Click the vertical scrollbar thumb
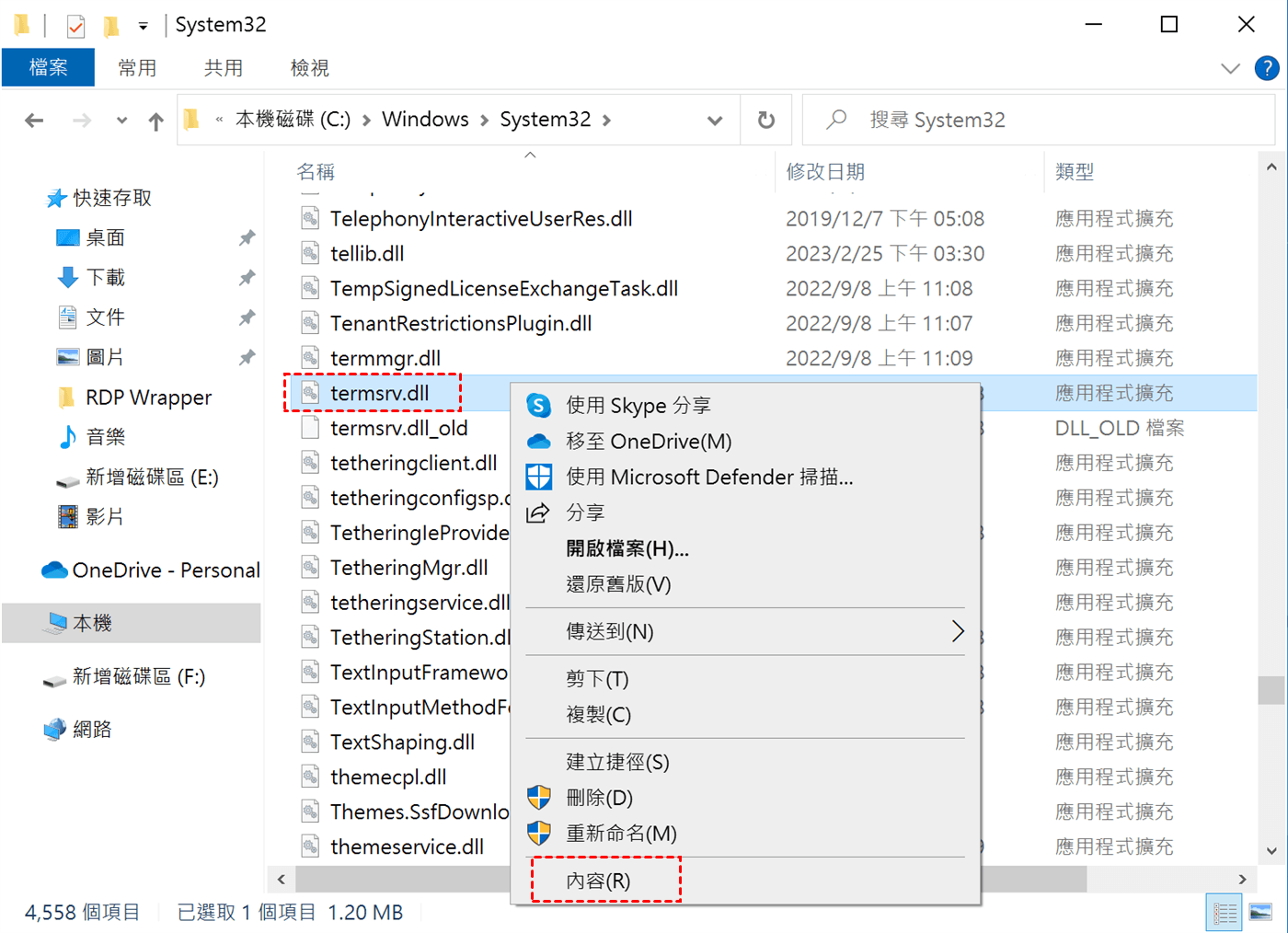Viewport: 1288px width, 933px height. click(x=1271, y=690)
